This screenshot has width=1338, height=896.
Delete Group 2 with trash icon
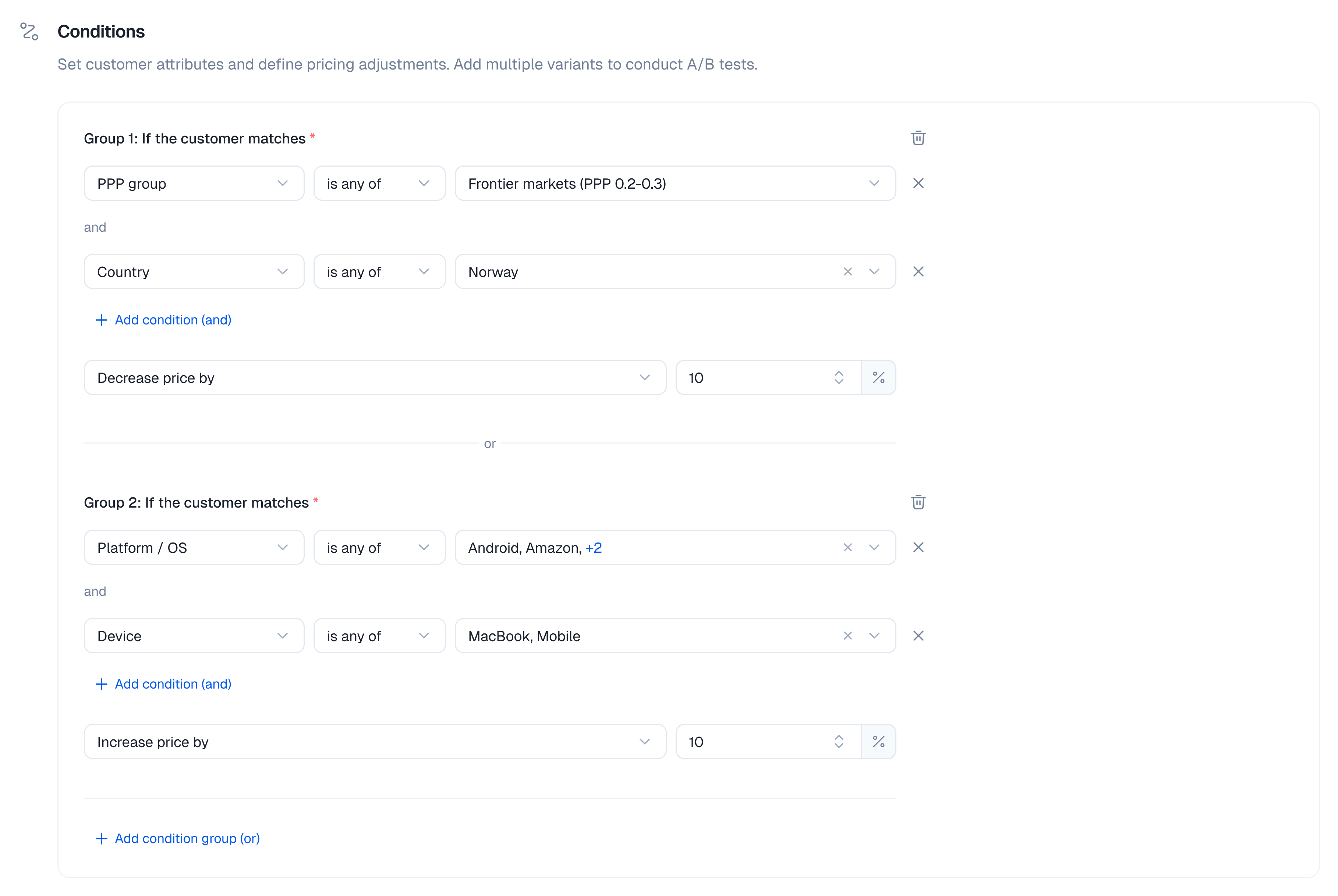[918, 502]
